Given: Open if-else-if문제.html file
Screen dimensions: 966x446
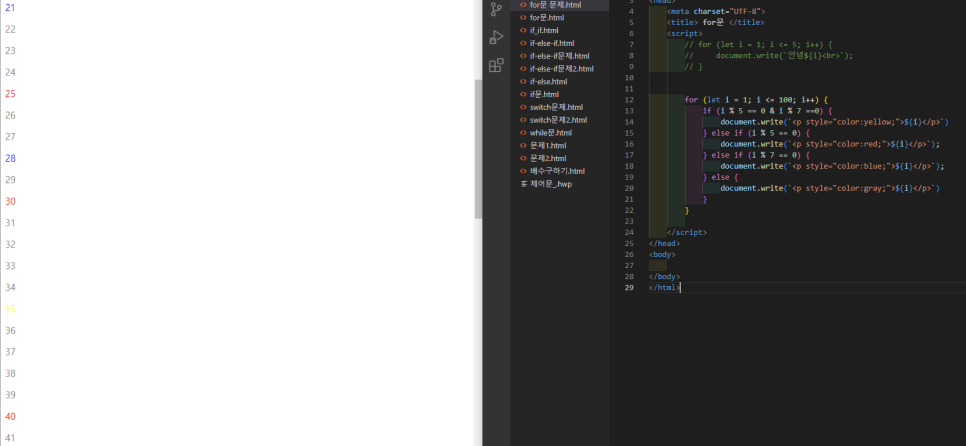Looking at the screenshot, I should click(x=559, y=56).
